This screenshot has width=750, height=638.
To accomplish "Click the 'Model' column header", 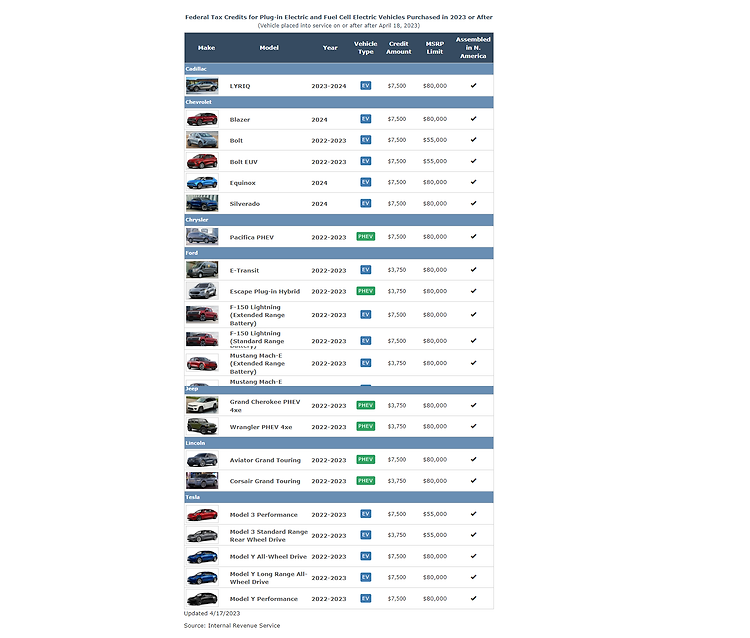I will [269, 48].
